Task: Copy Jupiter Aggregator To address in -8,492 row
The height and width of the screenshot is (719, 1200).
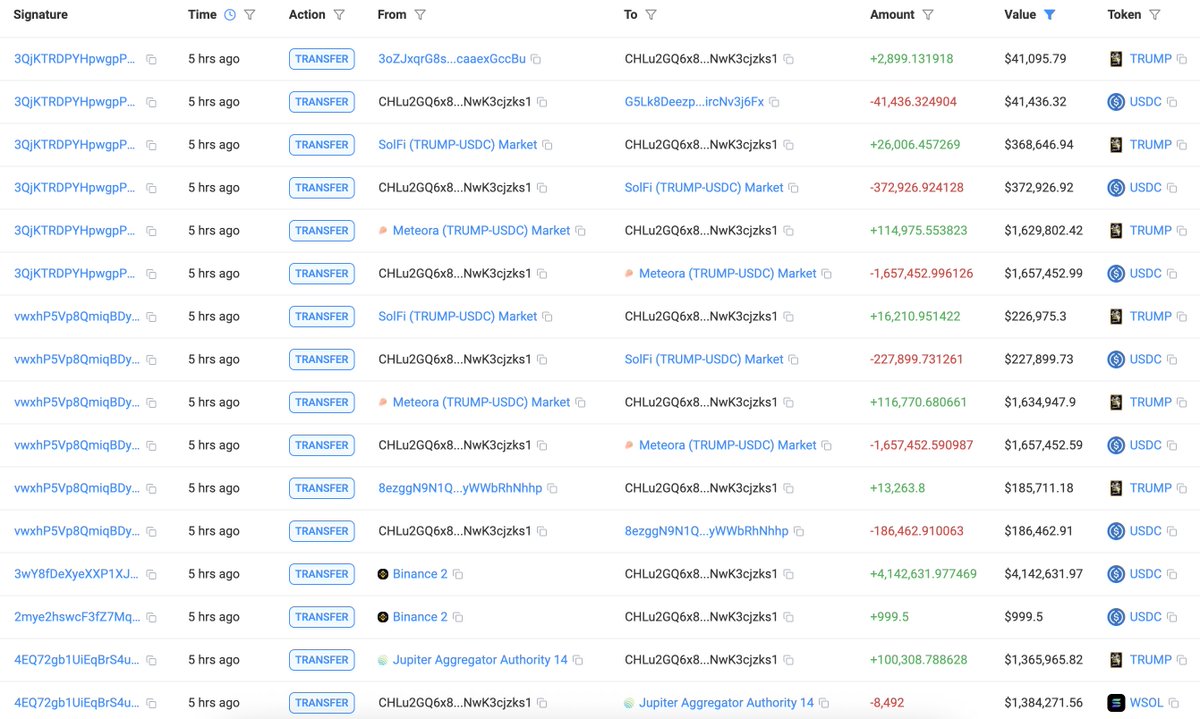Action: pos(824,704)
